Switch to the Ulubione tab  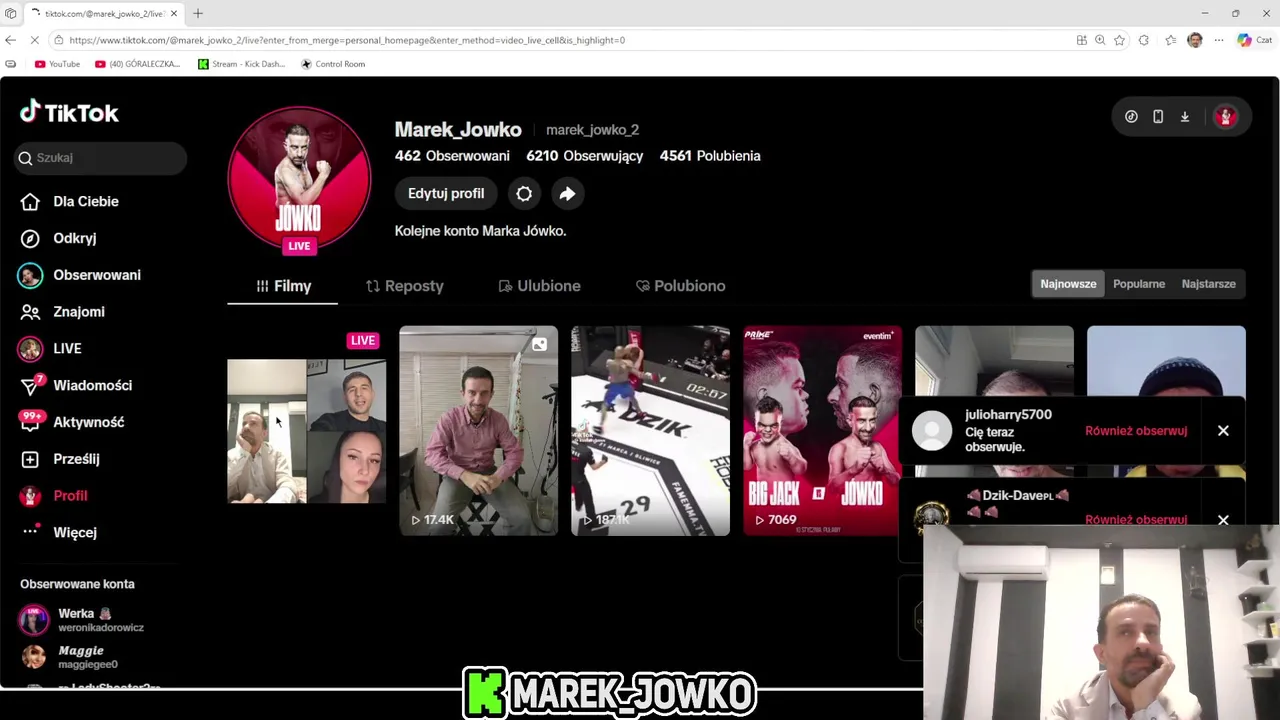click(539, 286)
